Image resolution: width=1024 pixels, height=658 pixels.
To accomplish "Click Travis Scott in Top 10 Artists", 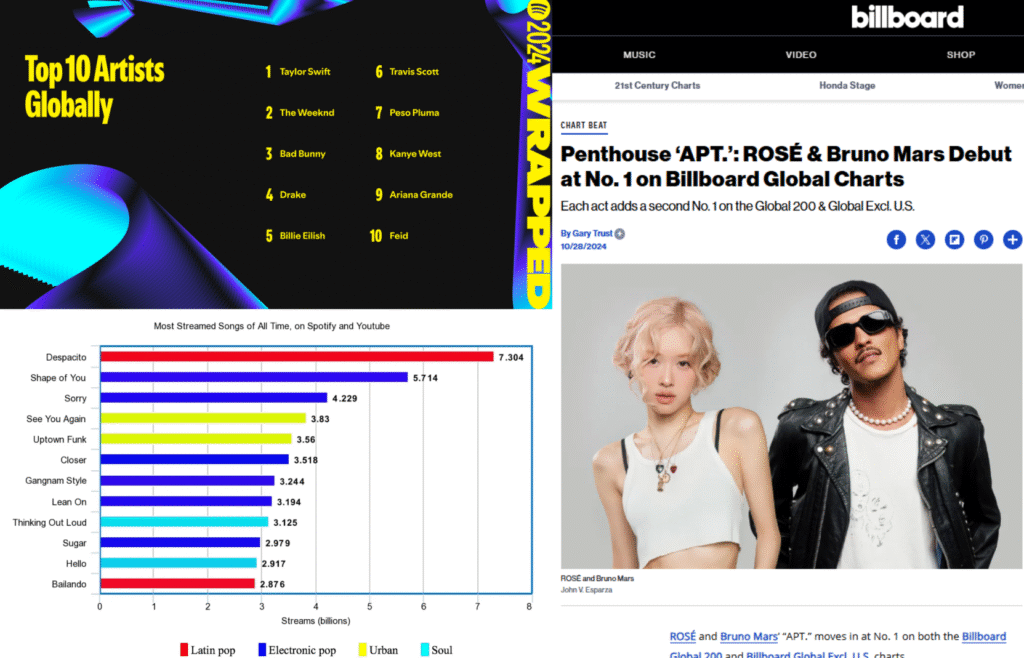I will pos(414,72).
